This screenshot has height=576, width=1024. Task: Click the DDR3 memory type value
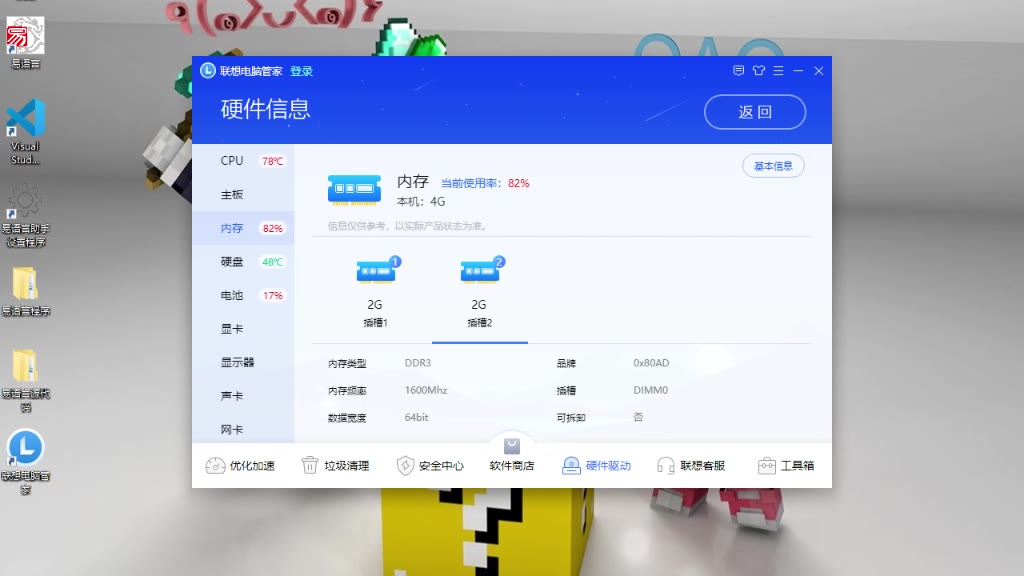pos(418,363)
